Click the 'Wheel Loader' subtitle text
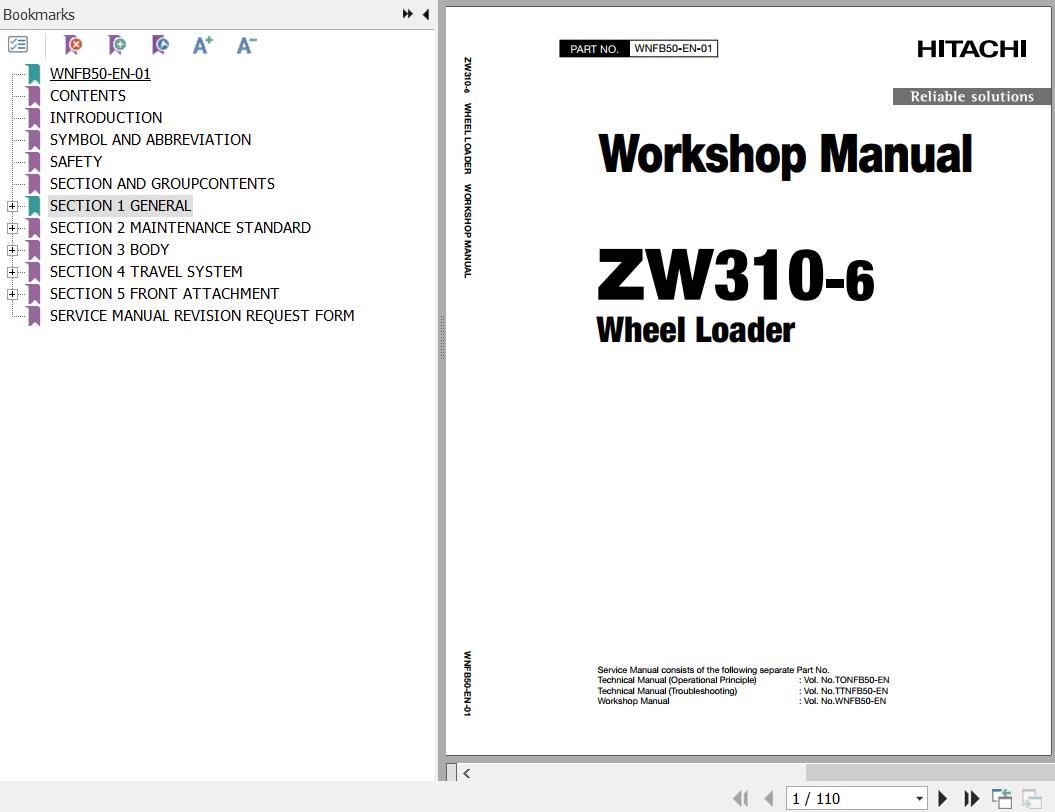Image resolution: width=1055 pixels, height=812 pixels. 696,330
